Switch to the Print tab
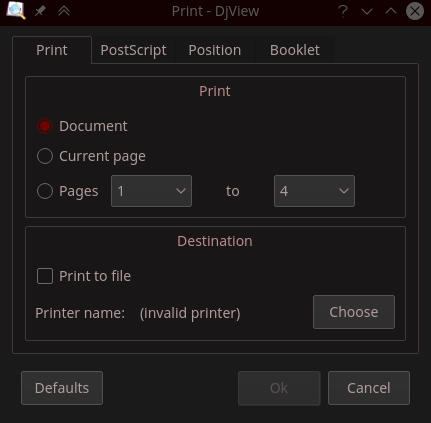431x423 pixels. (52, 50)
